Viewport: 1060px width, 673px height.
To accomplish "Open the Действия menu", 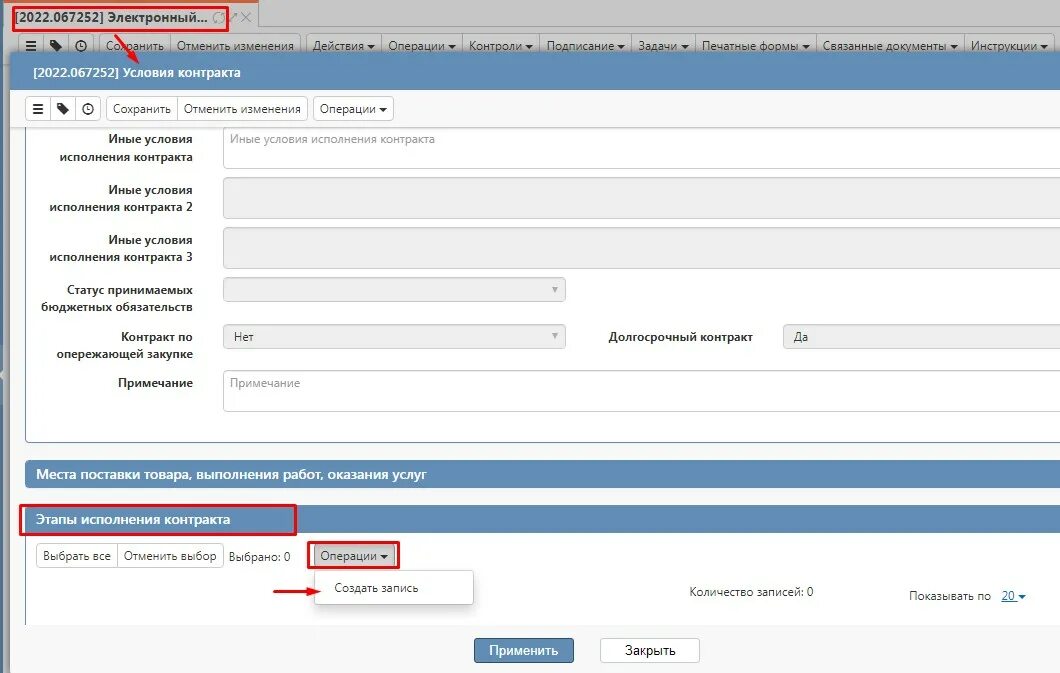I will [x=343, y=46].
